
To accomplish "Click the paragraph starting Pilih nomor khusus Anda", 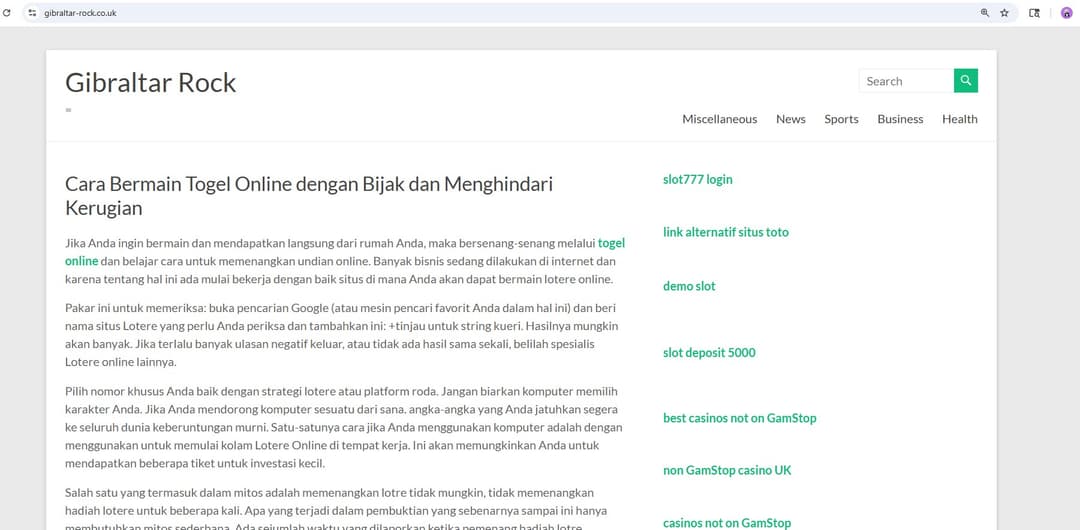I will point(343,427).
